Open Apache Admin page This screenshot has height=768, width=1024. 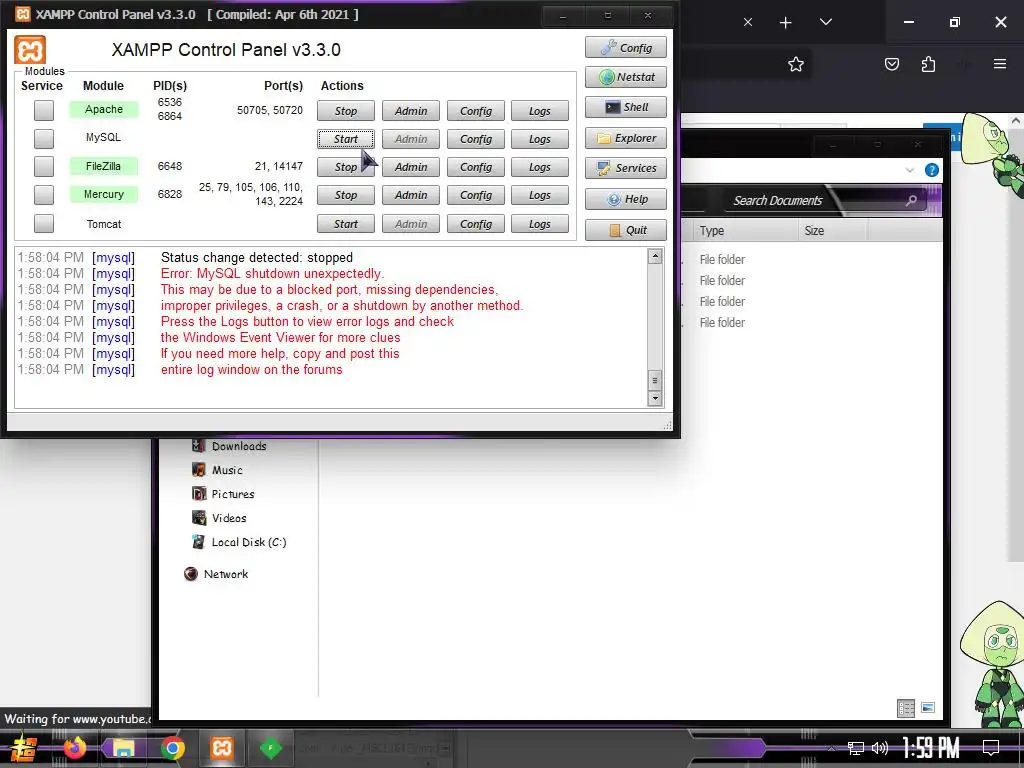point(411,111)
